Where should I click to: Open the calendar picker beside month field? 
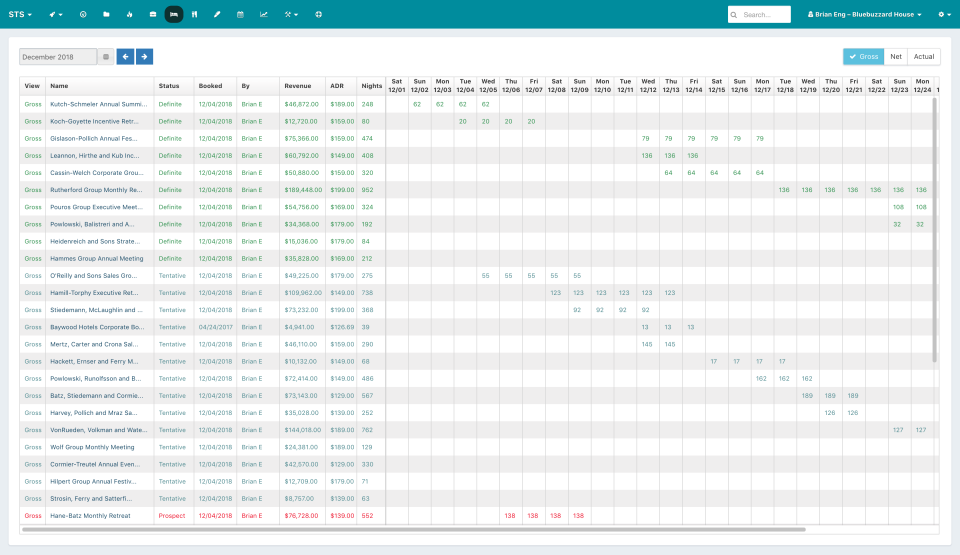click(105, 57)
